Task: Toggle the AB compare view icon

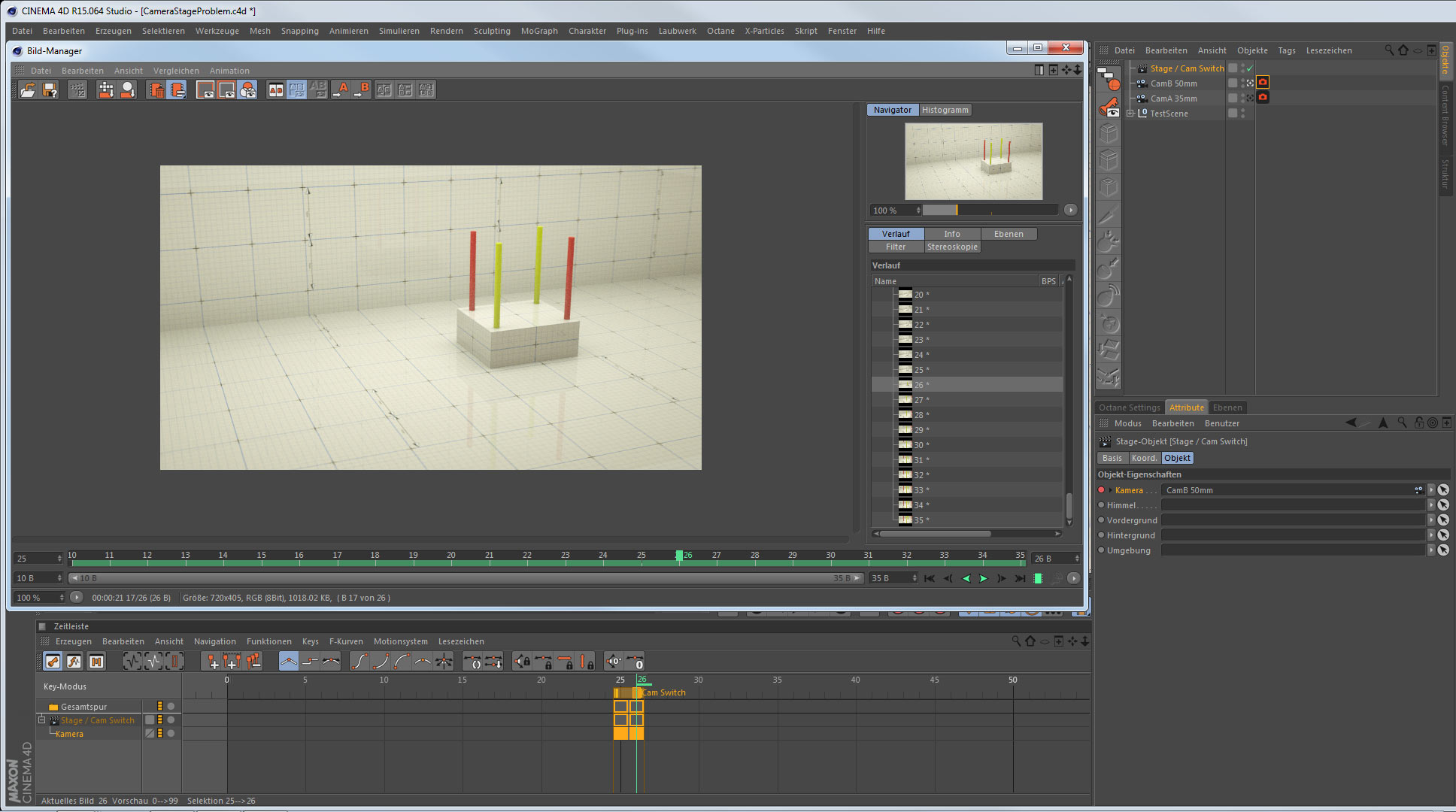Action: coord(276,90)
